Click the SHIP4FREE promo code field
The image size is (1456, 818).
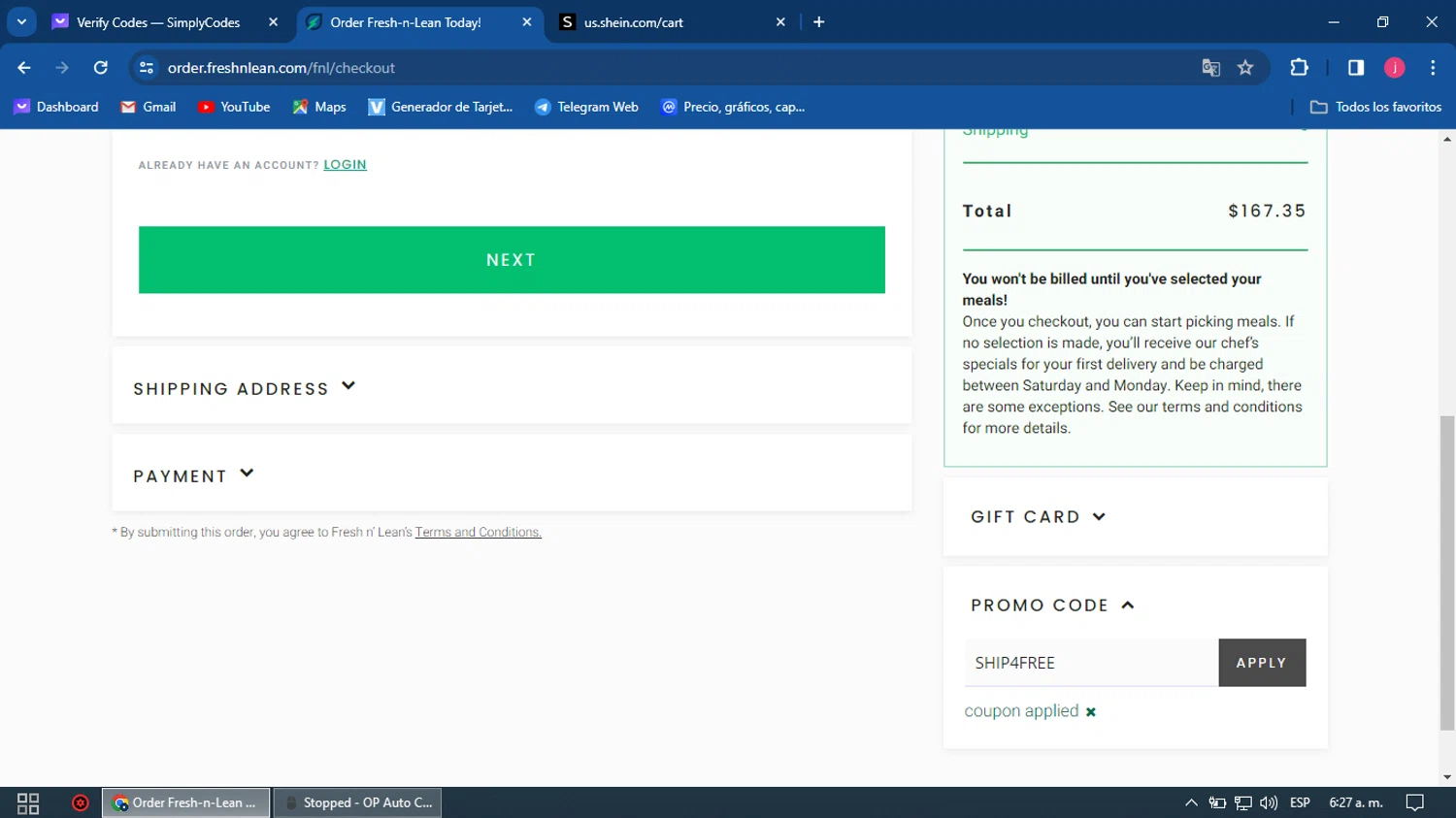click(x=1091, y=663)
